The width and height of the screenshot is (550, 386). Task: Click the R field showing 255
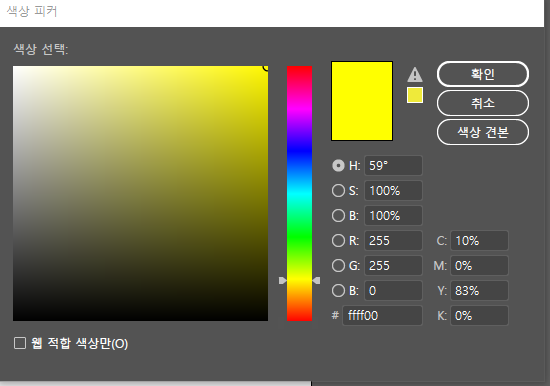click(x=393, y=241)
